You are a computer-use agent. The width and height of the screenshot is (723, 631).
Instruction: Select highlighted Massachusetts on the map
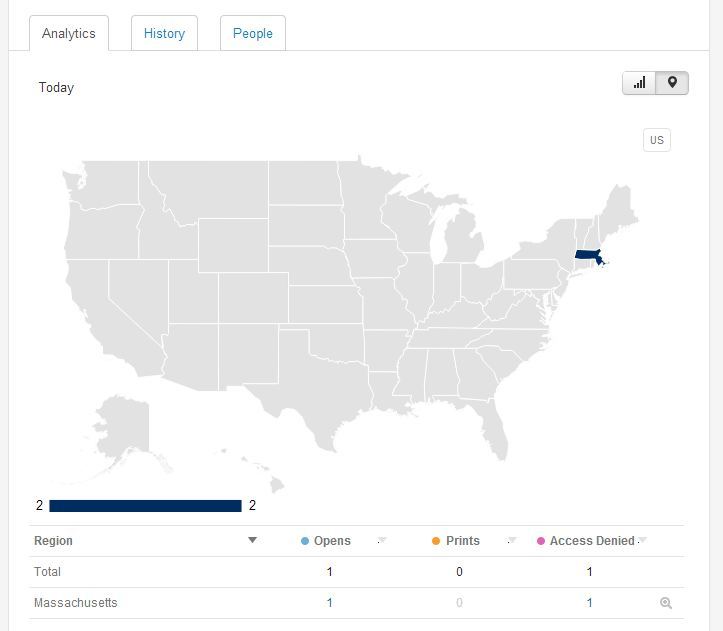pos(588,255)
